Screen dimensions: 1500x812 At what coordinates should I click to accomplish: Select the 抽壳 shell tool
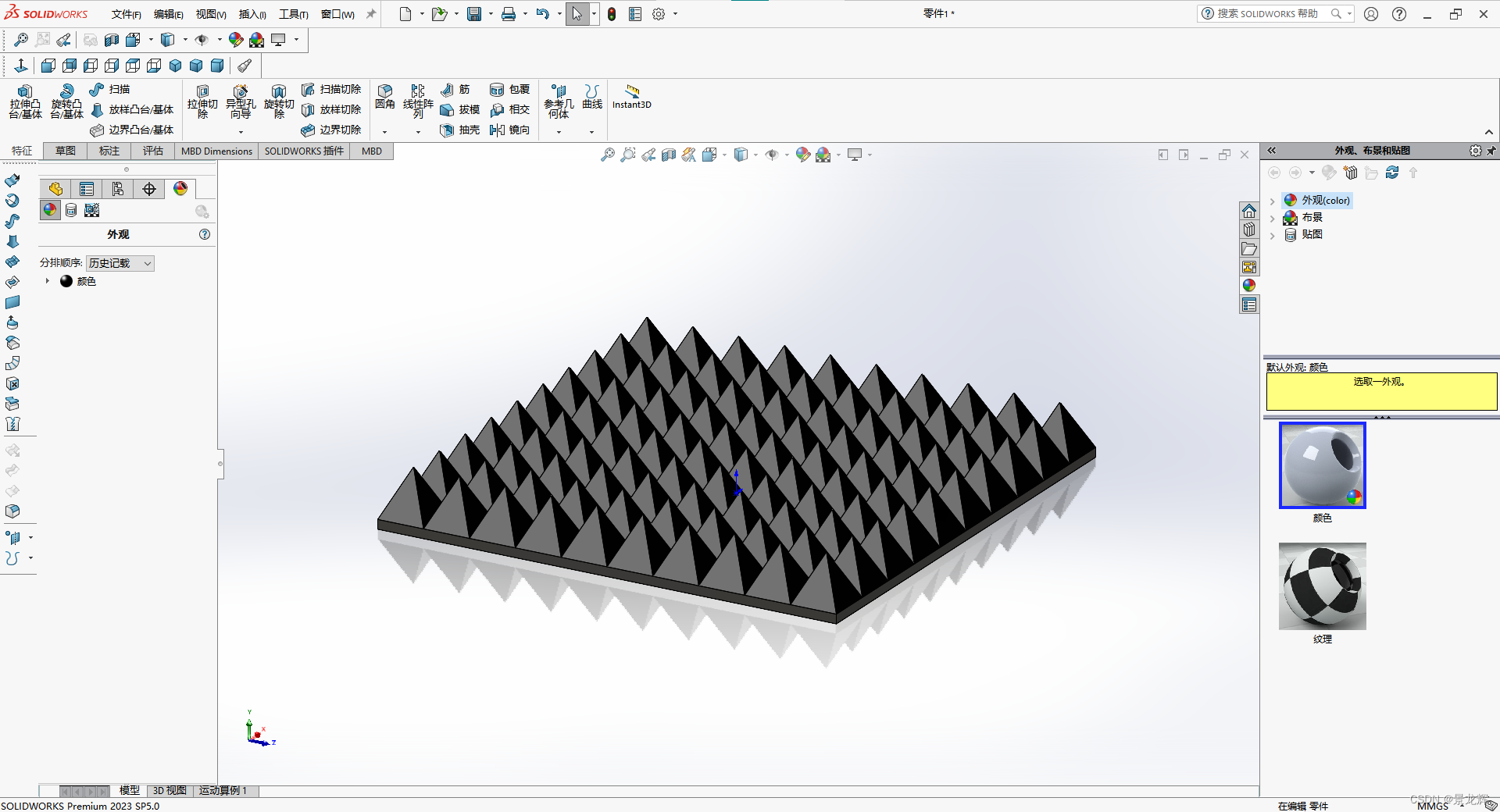(459, 130)
